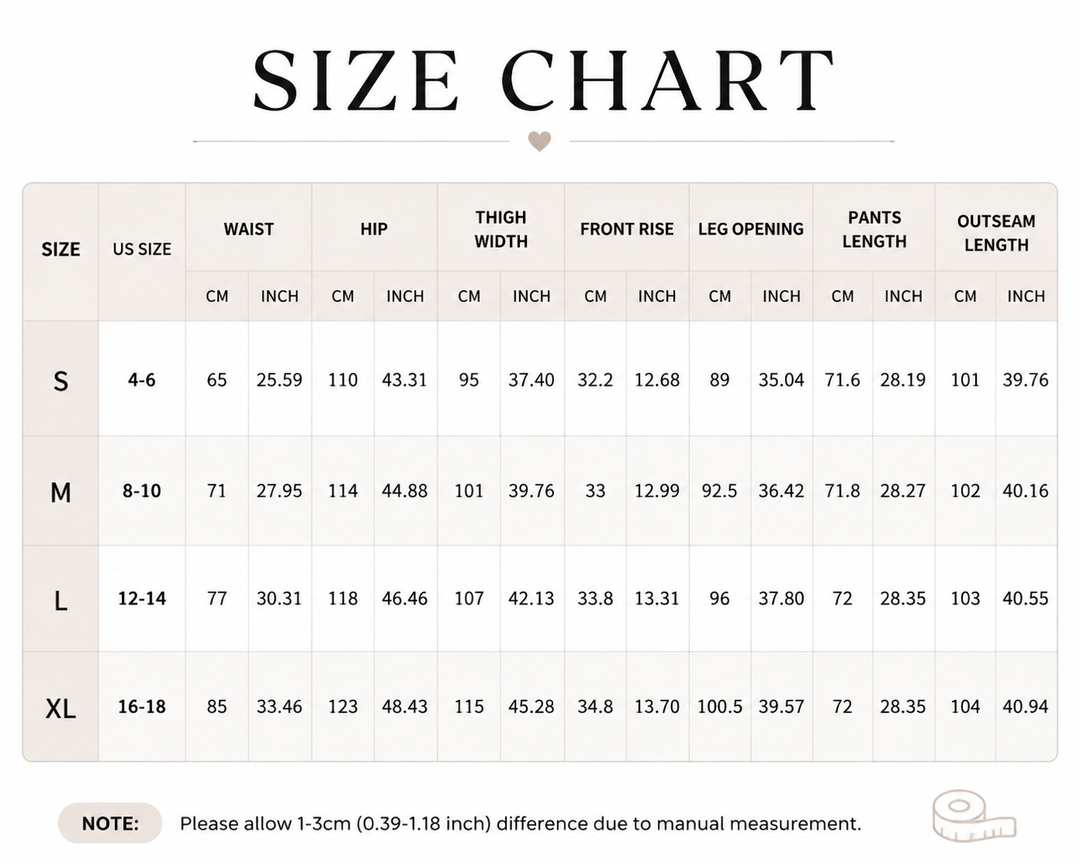Select the S size row label
The image size is (1080, 864).
(61, 380)
